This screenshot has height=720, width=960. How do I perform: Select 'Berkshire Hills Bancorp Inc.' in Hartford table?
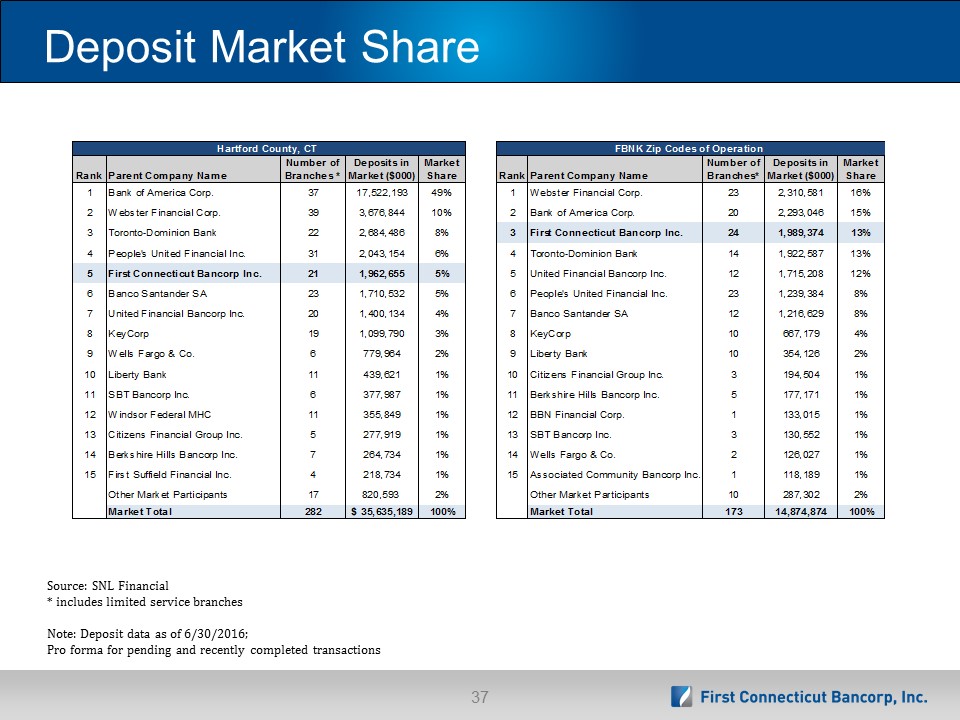[x=173, y=455]
